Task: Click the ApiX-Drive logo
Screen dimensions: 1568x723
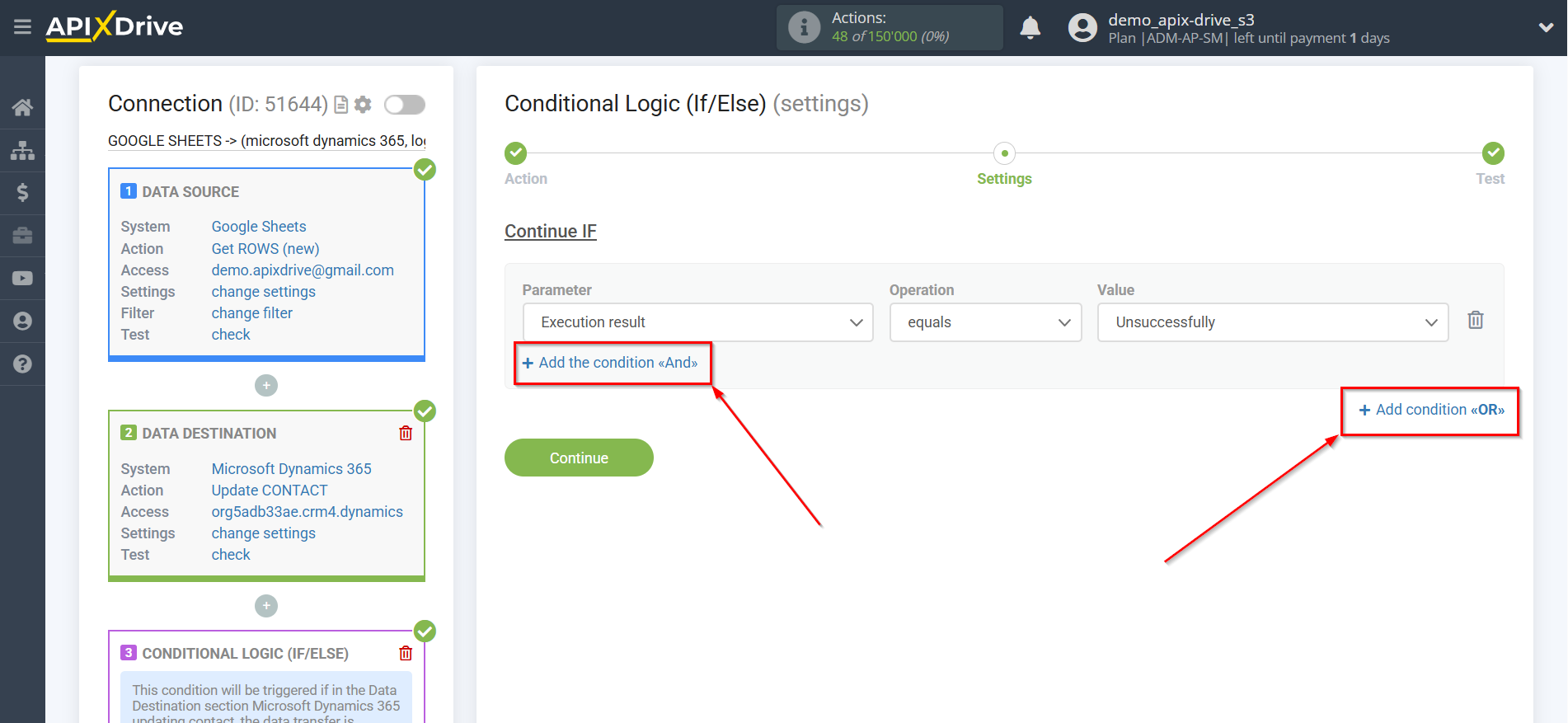Action: tap(114, 26)
